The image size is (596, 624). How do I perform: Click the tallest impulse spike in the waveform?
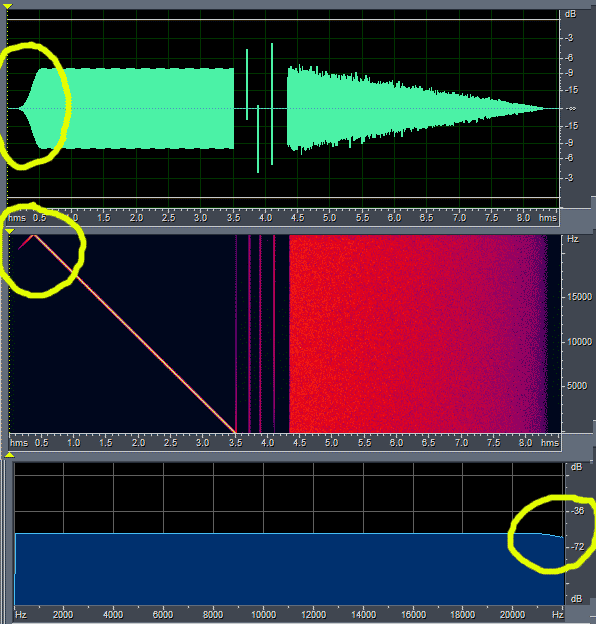pos(272,104)
